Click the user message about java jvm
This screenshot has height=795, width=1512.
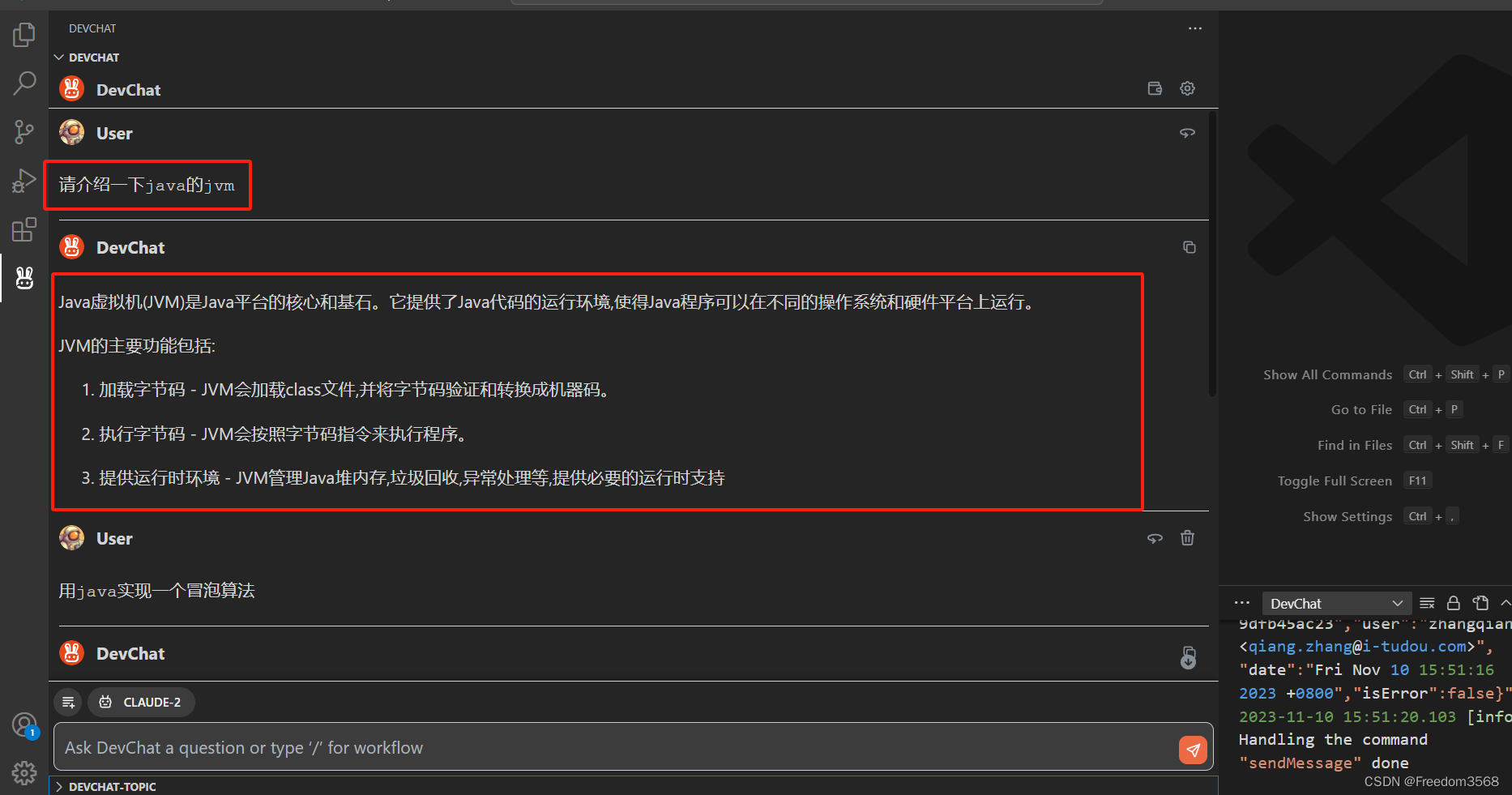click(147, 186)
